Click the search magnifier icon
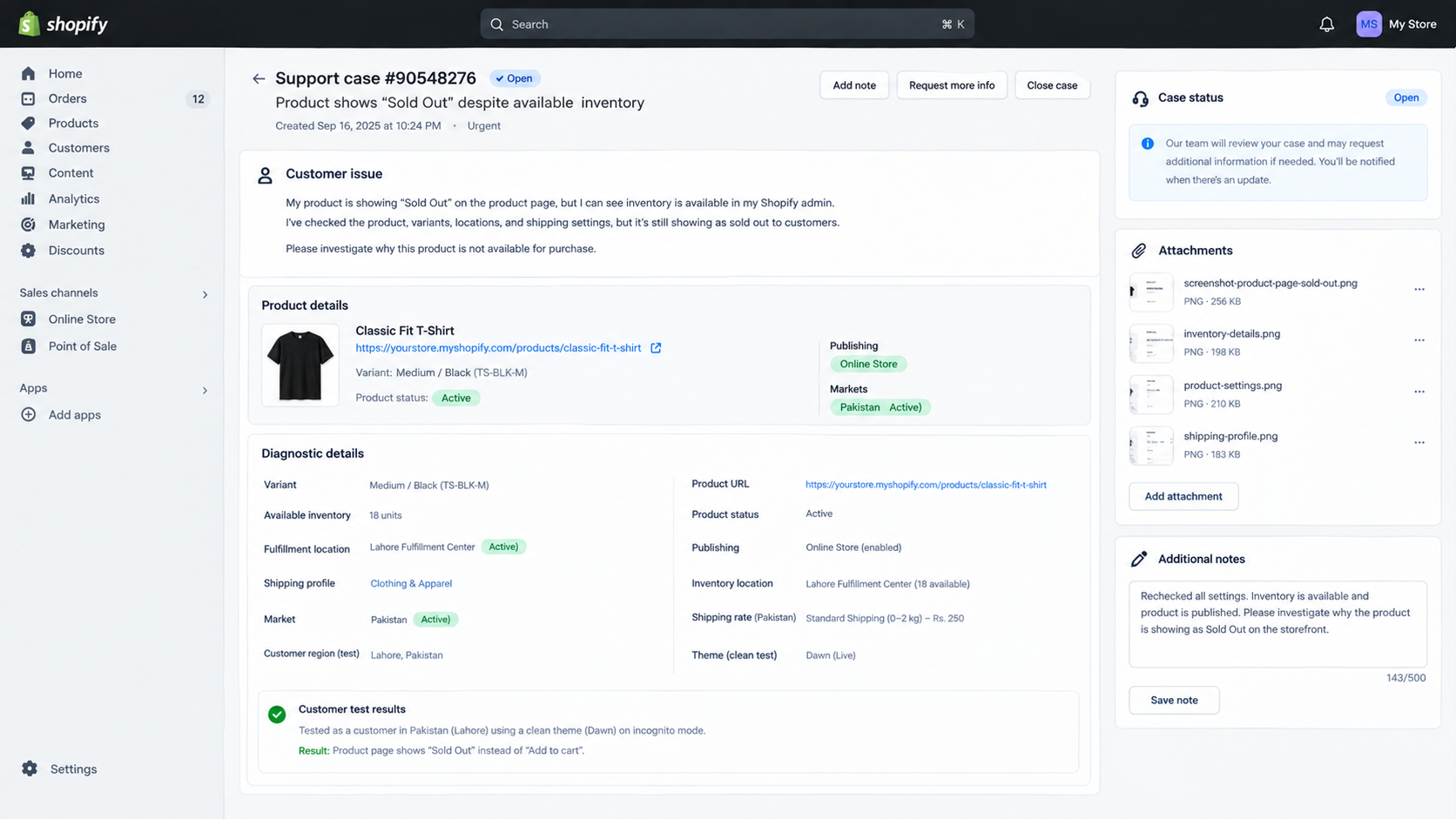Screen dimensions: 1456x819 pos(497,24)
